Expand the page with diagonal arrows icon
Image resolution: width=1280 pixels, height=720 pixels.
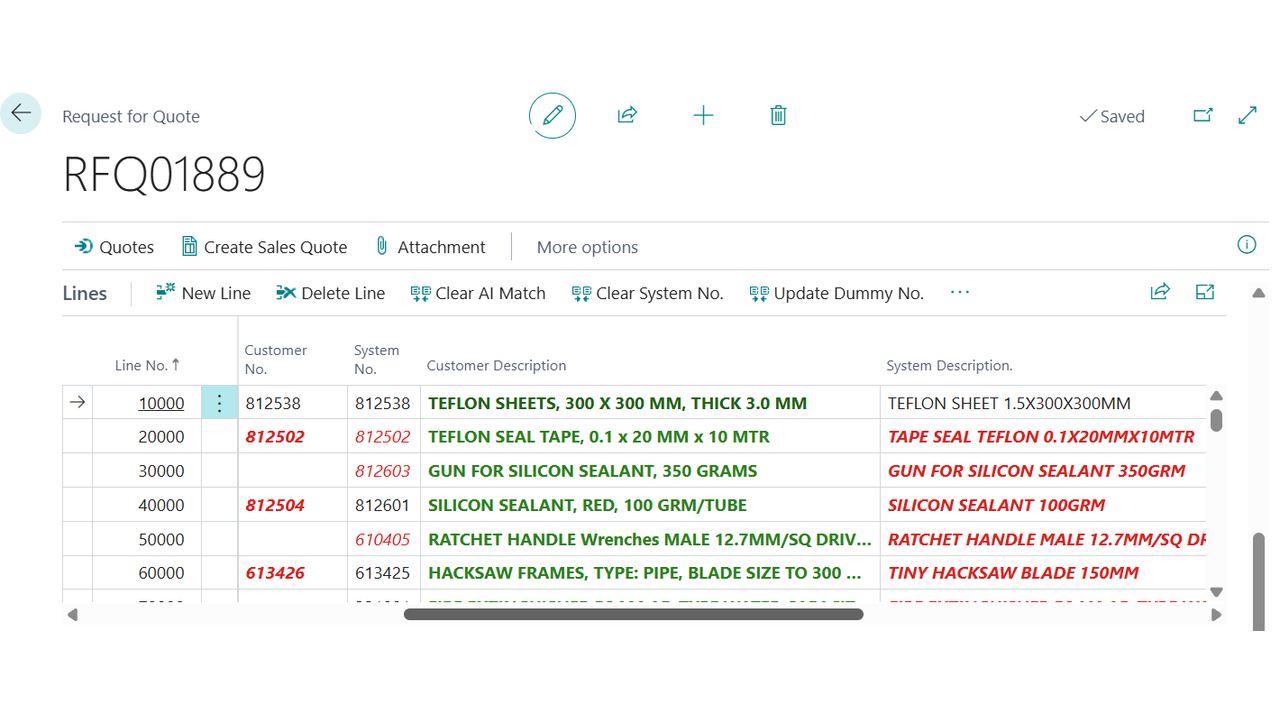pos(1247,116)
